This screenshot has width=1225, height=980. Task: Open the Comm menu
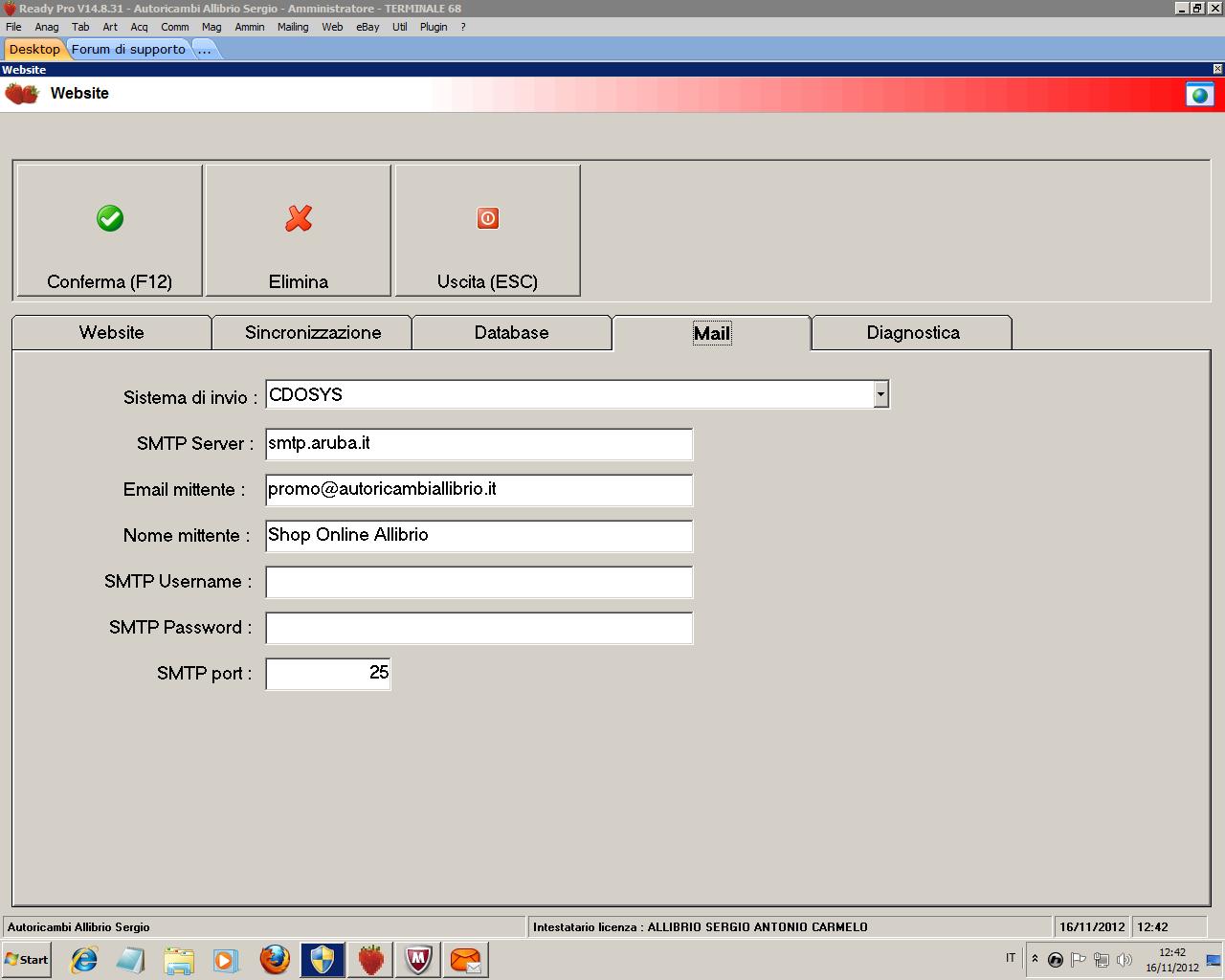click(175, 27)
